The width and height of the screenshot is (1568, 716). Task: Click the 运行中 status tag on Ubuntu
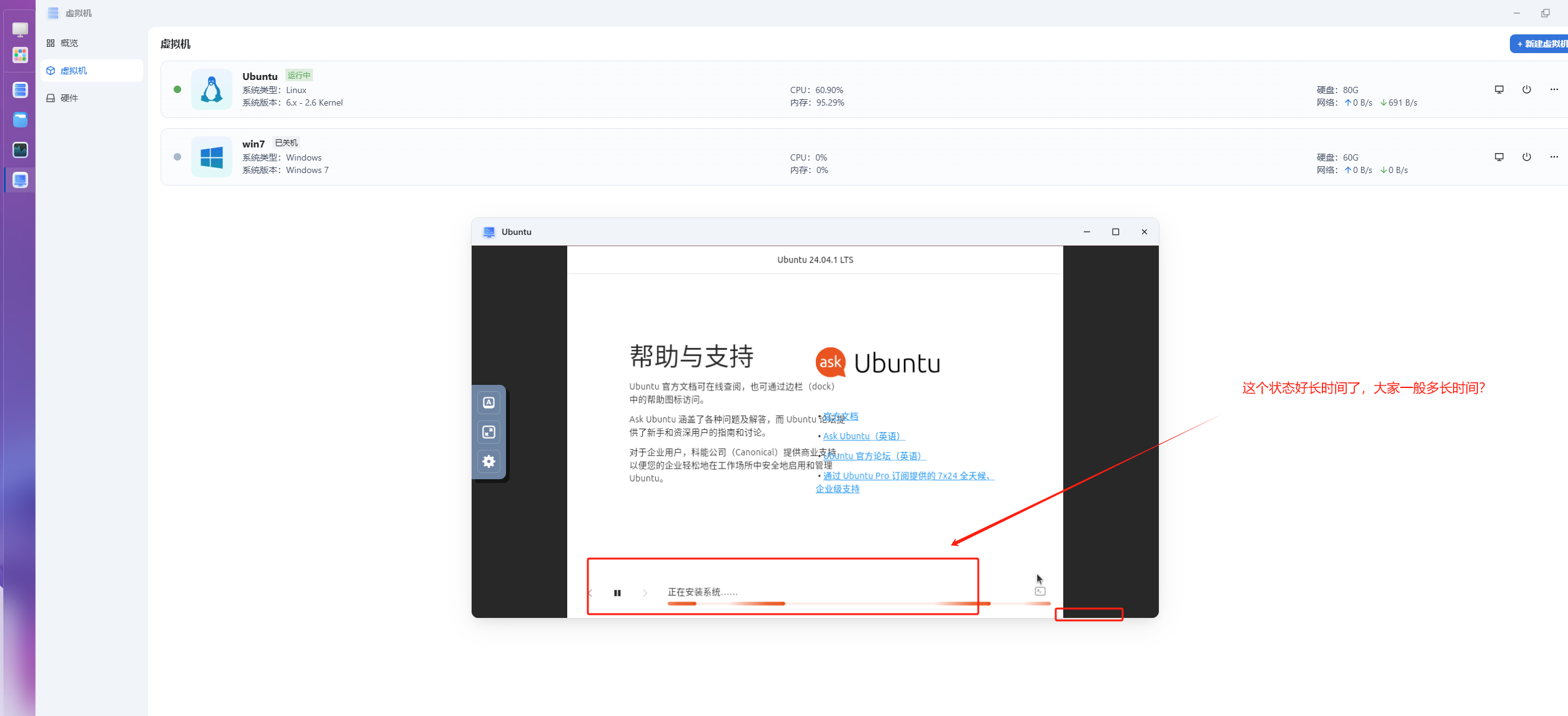[299, 76]
